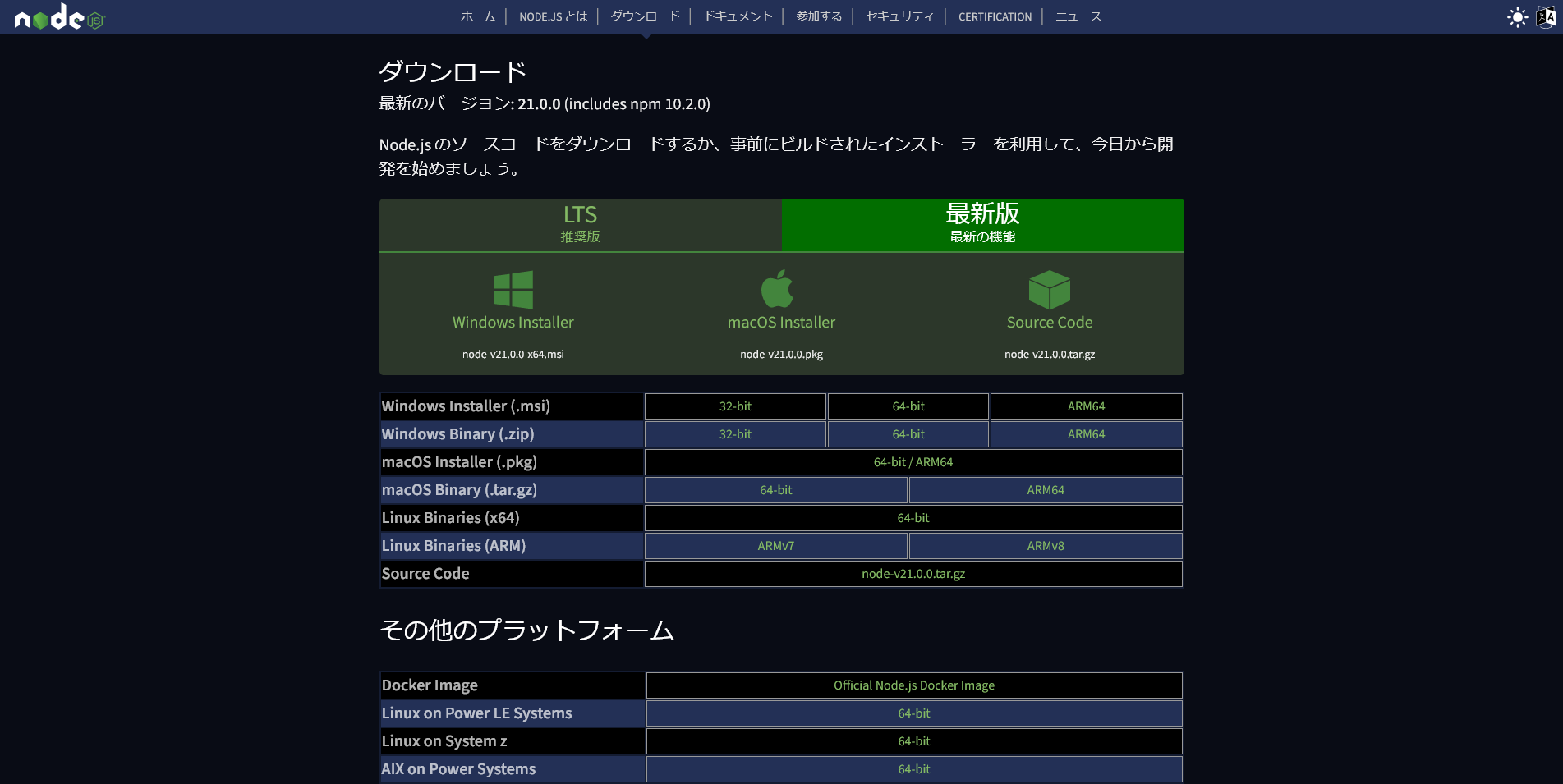Toggle the dark/light theme sun icon
1563x784 pixels.
1517,17
